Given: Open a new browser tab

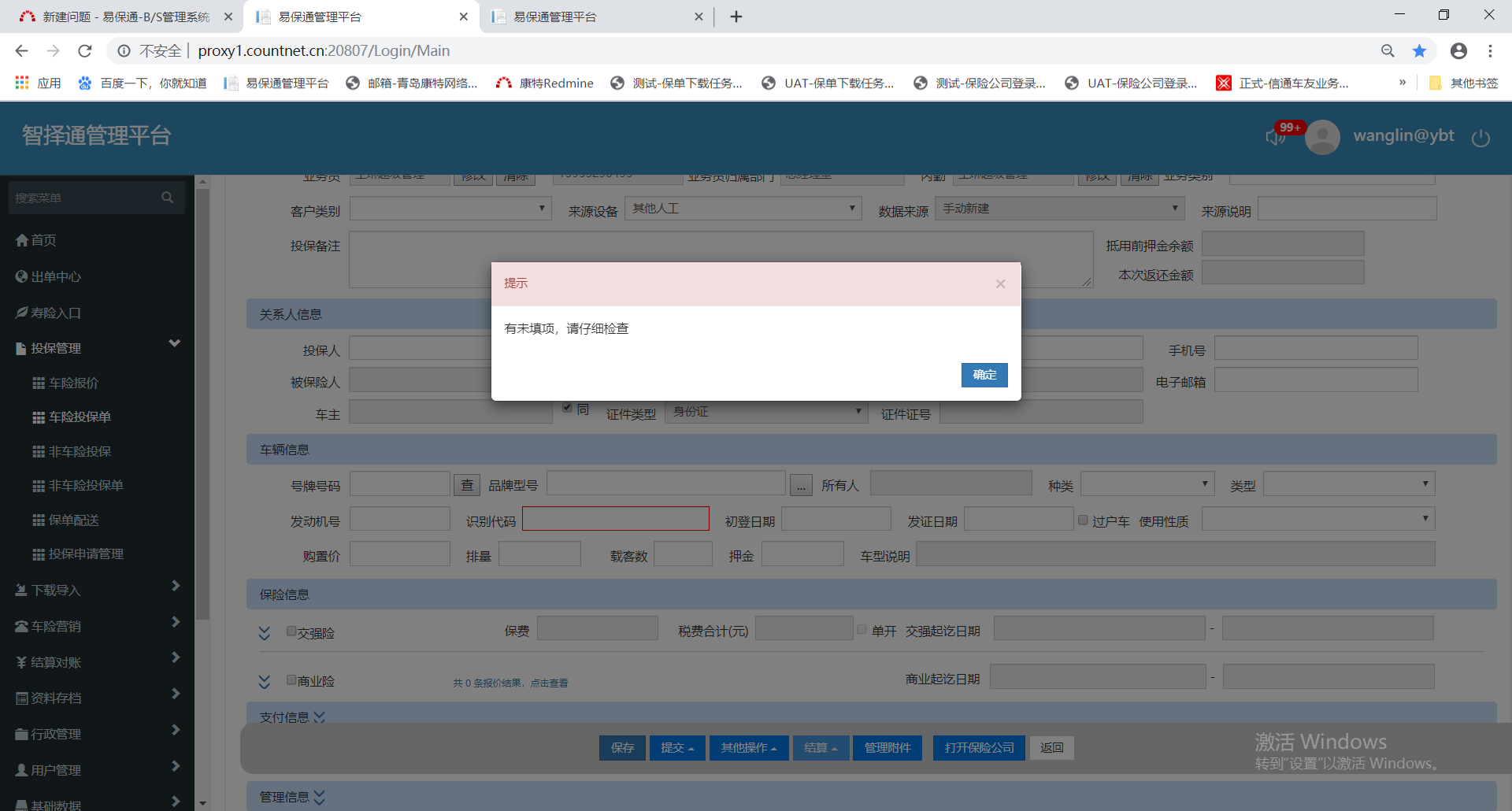Looking at the screenshot, I should pos(736,17).
